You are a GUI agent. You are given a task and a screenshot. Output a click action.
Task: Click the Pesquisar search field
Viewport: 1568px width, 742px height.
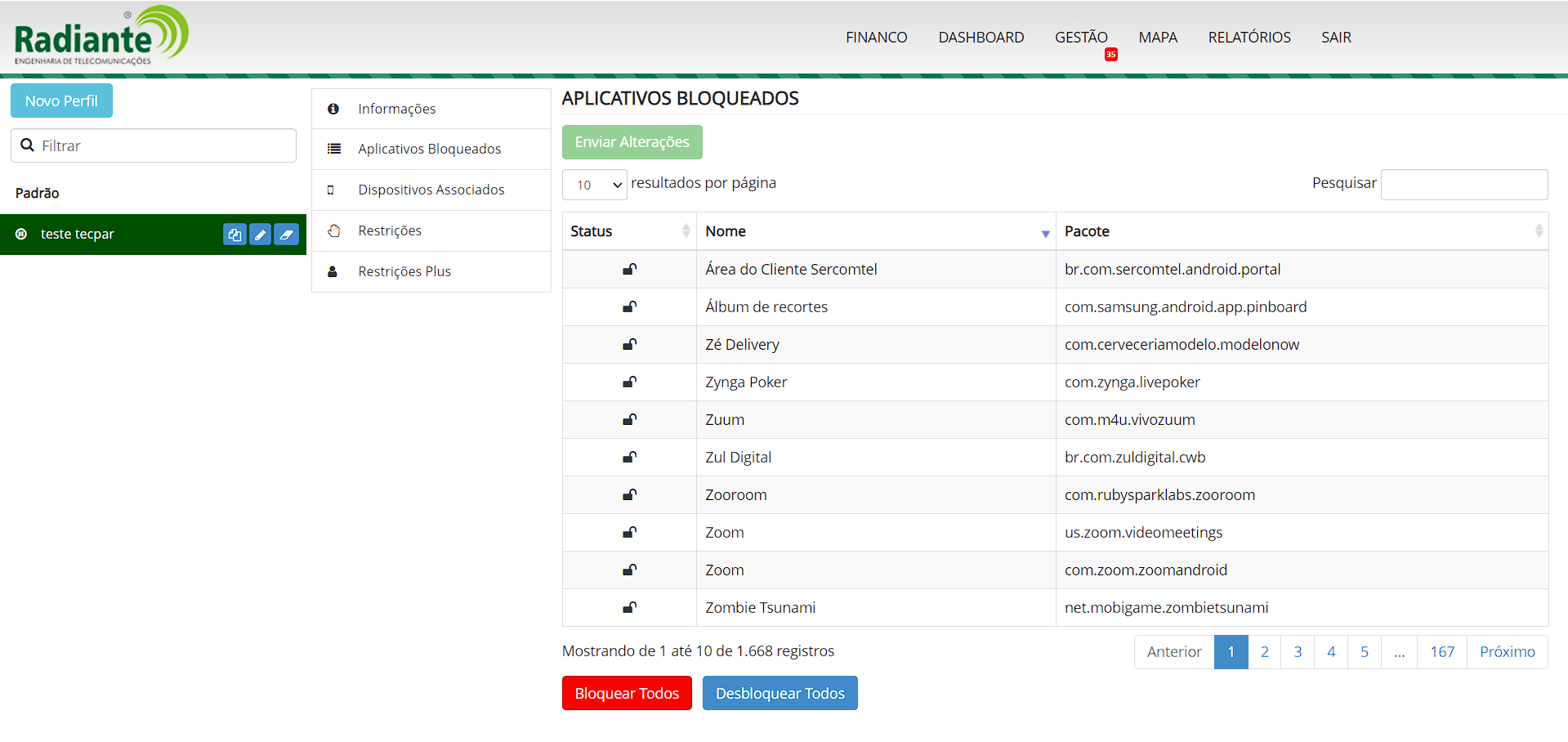(x=1463, y=185)
